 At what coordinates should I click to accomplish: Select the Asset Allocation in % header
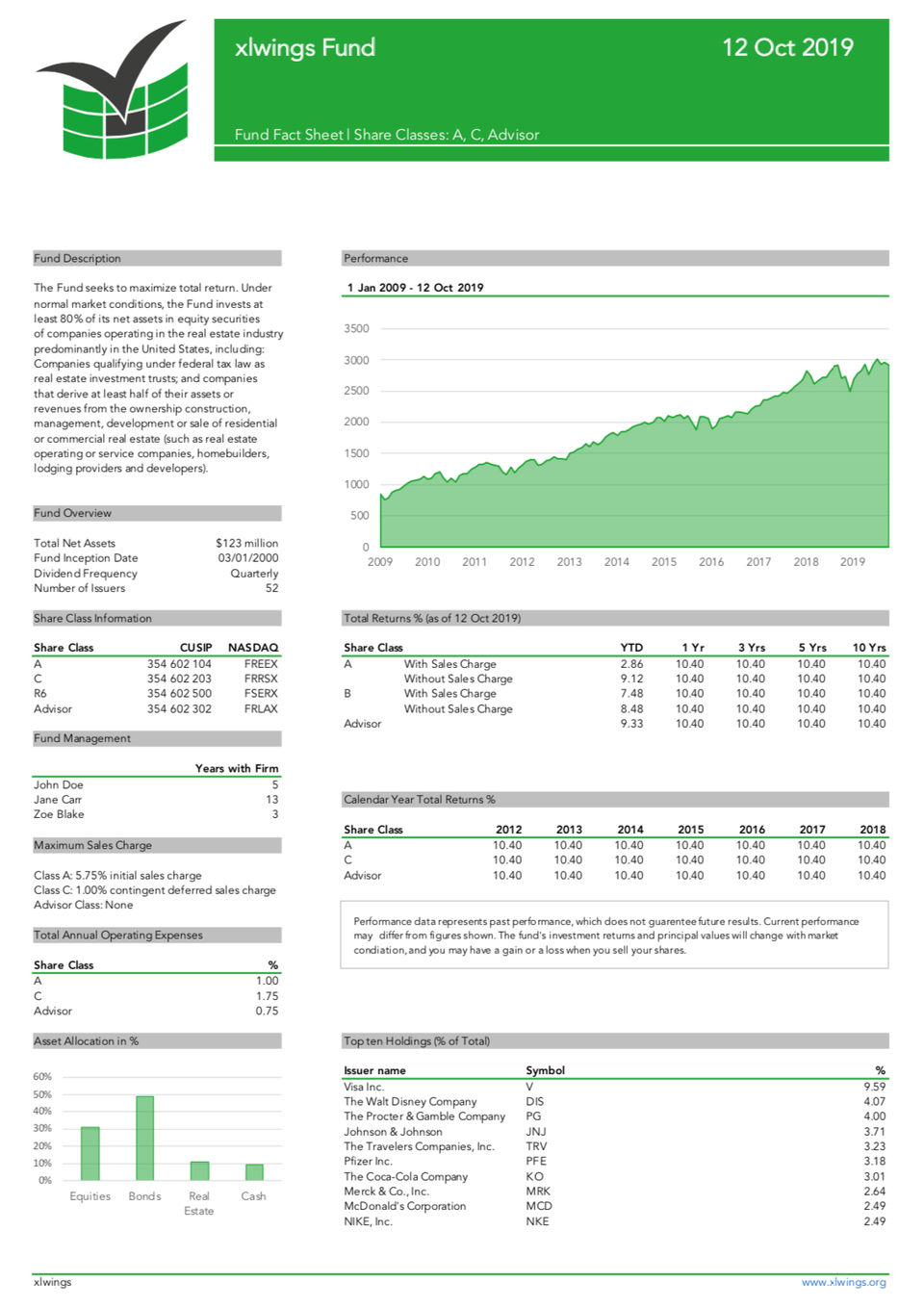[x=158, y=1040]
